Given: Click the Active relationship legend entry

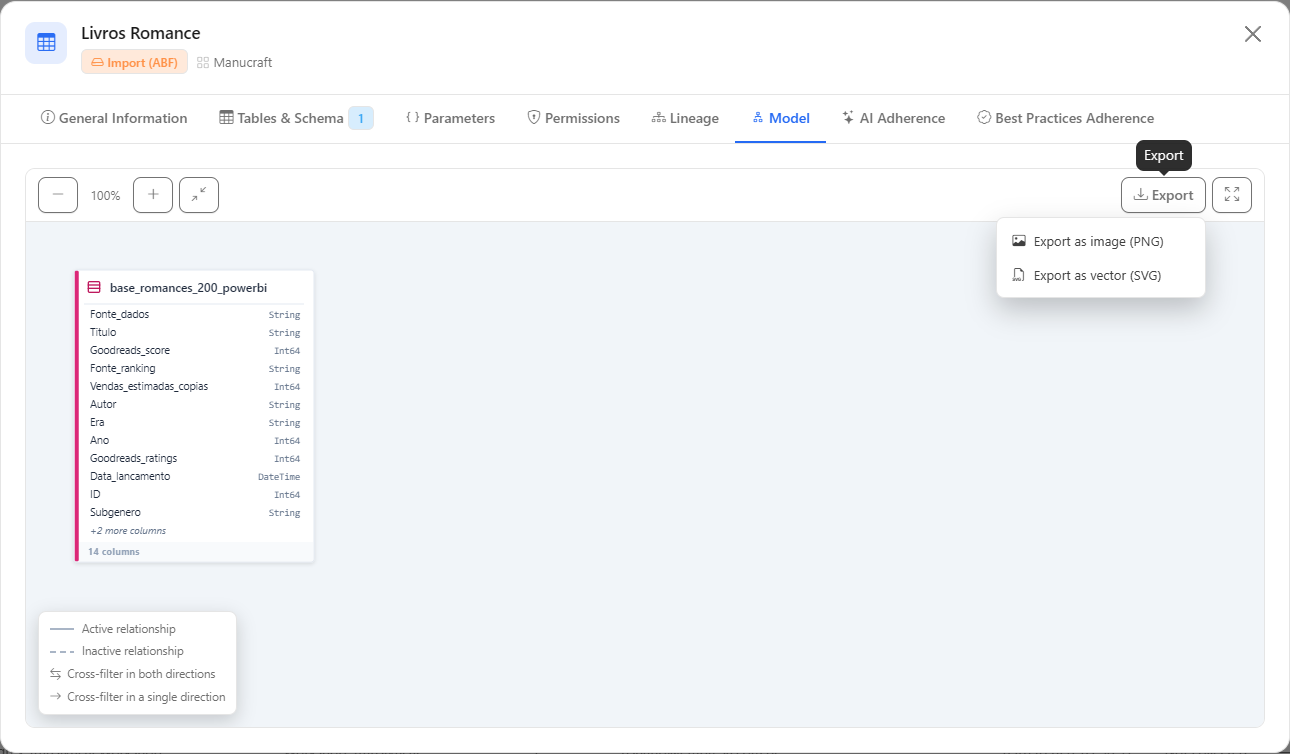Looking at the screenshot, I should [113, 629].
